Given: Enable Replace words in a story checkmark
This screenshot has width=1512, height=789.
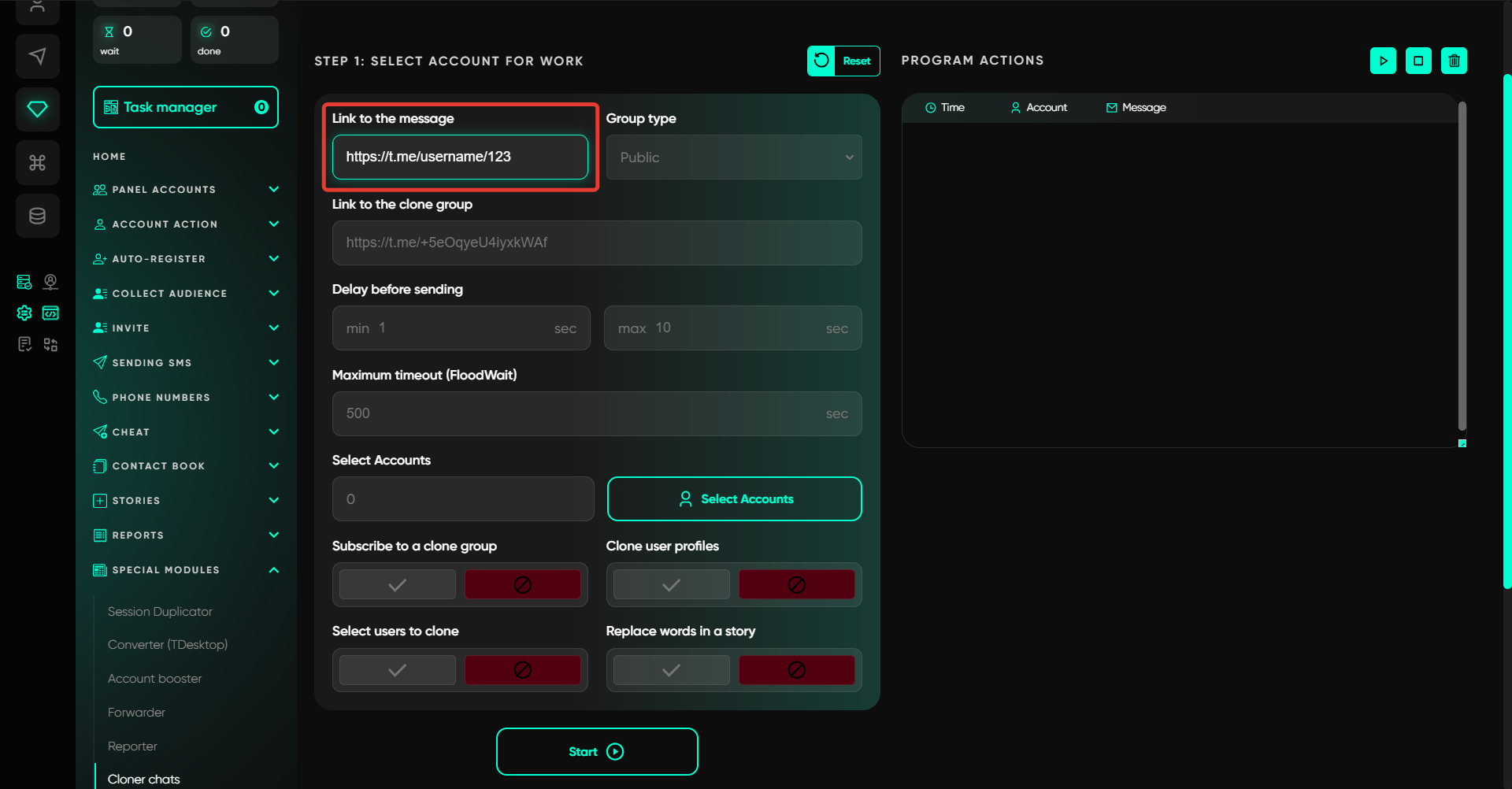Looking at the screenshot, I should 671,670.
